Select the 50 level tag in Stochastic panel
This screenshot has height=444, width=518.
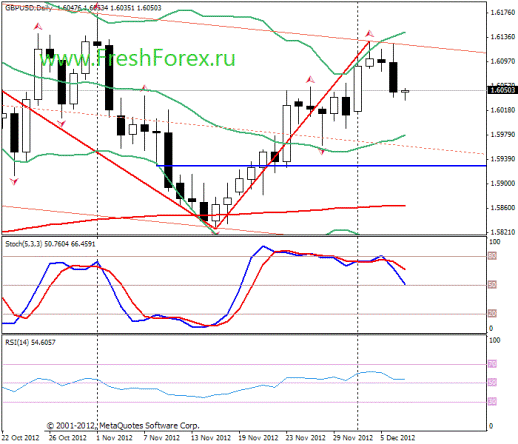(492, 285)
